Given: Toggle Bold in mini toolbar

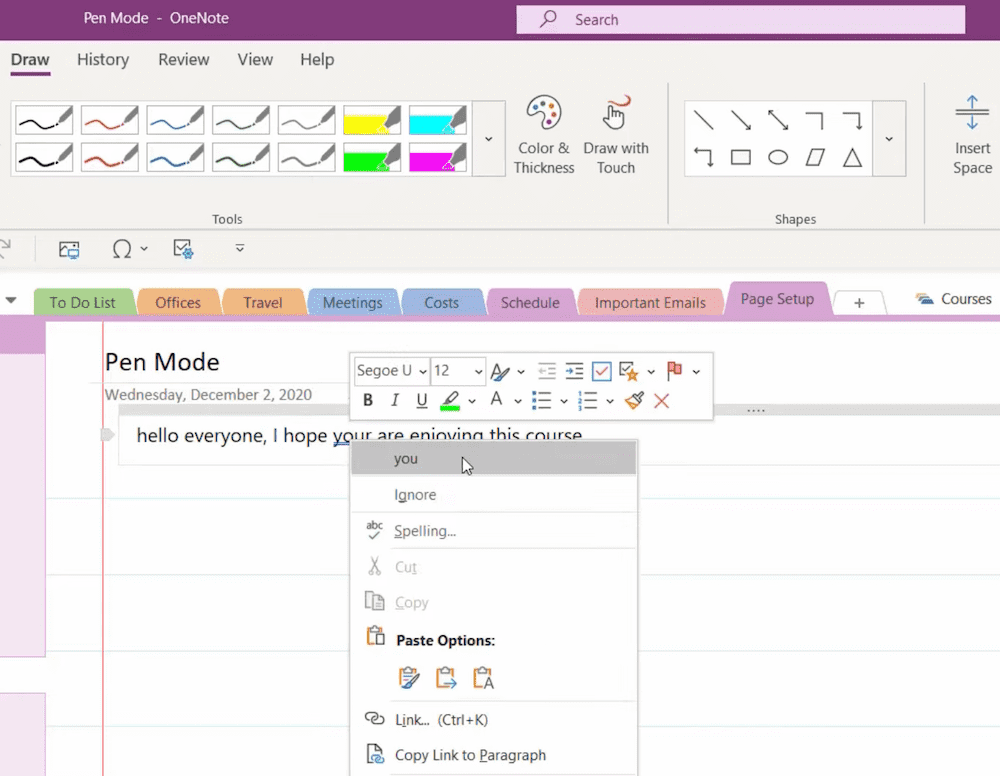Looking at the screenshot, I should [x=368, y=400].
